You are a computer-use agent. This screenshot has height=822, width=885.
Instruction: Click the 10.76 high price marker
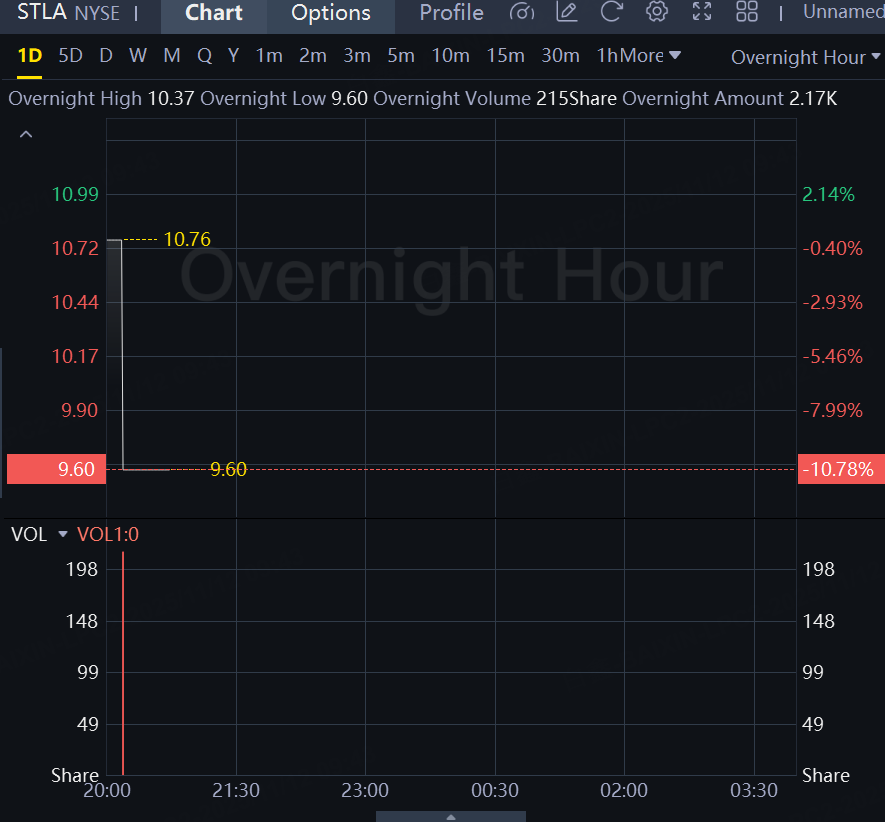[x=187, y=239]
